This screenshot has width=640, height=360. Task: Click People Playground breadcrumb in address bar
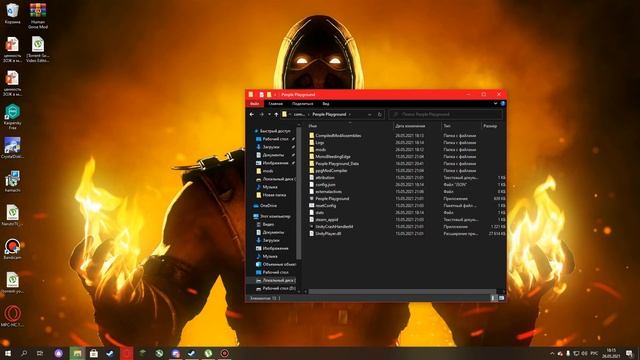(329, 115)
